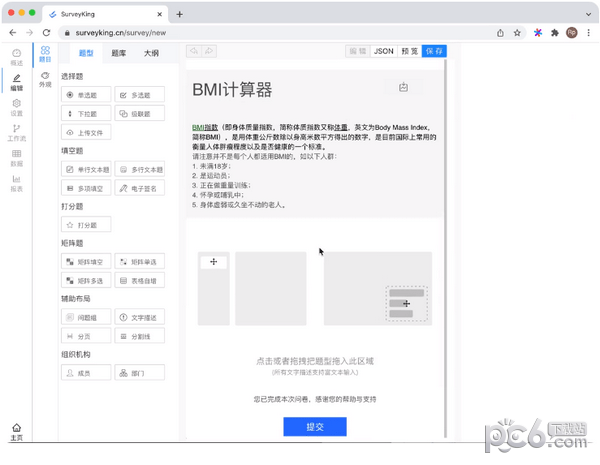The height and width of the screenshot is (465, 600).
Task: Switch to the 题型 tab
Action: [x=86, y=53]
